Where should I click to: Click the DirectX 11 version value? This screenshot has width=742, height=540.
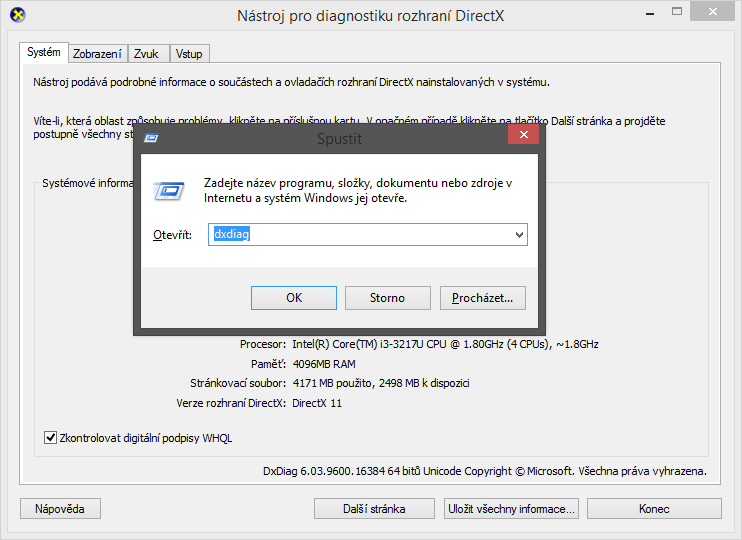317,403
